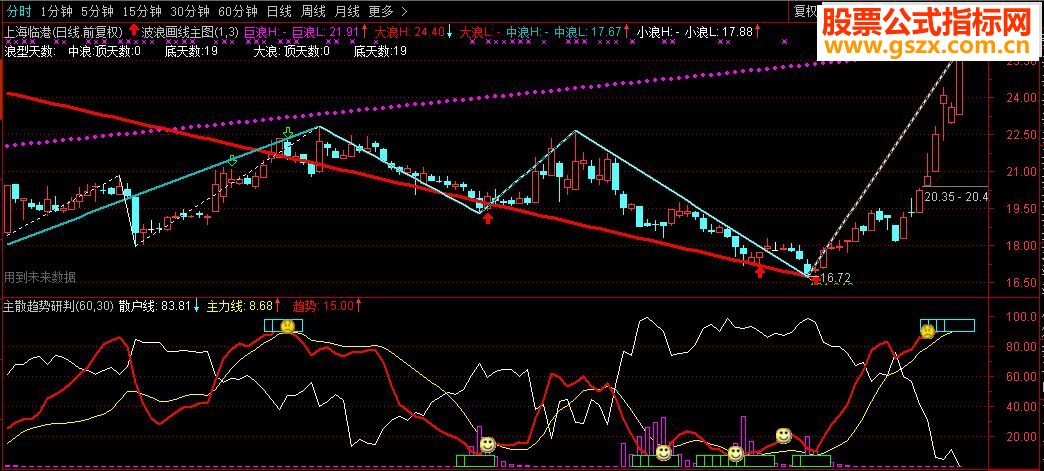Click the 散户线: 83.81 reading
1044x471 pixels.
tap(156, 306)
